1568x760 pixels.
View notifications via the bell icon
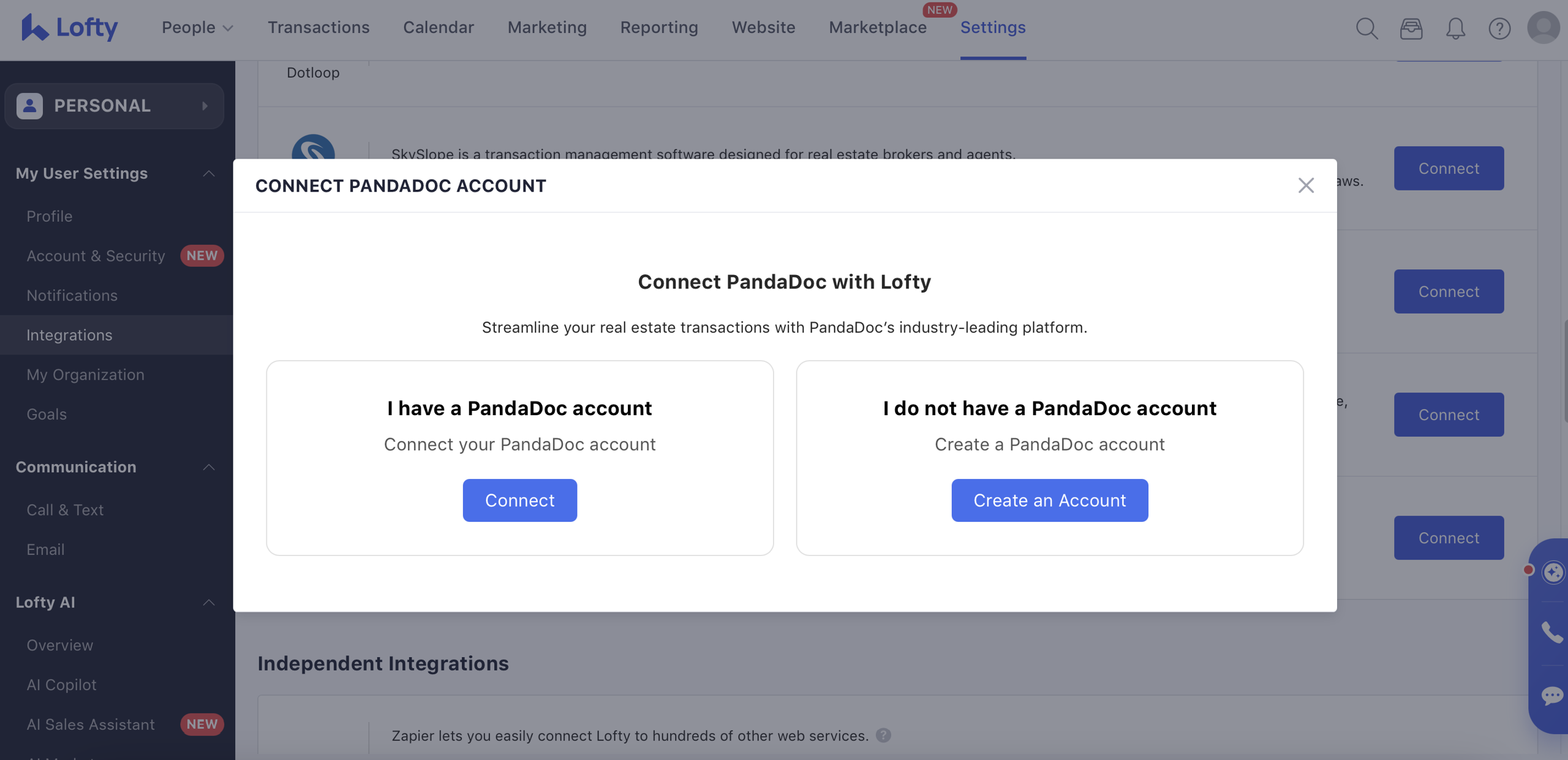1456,28
